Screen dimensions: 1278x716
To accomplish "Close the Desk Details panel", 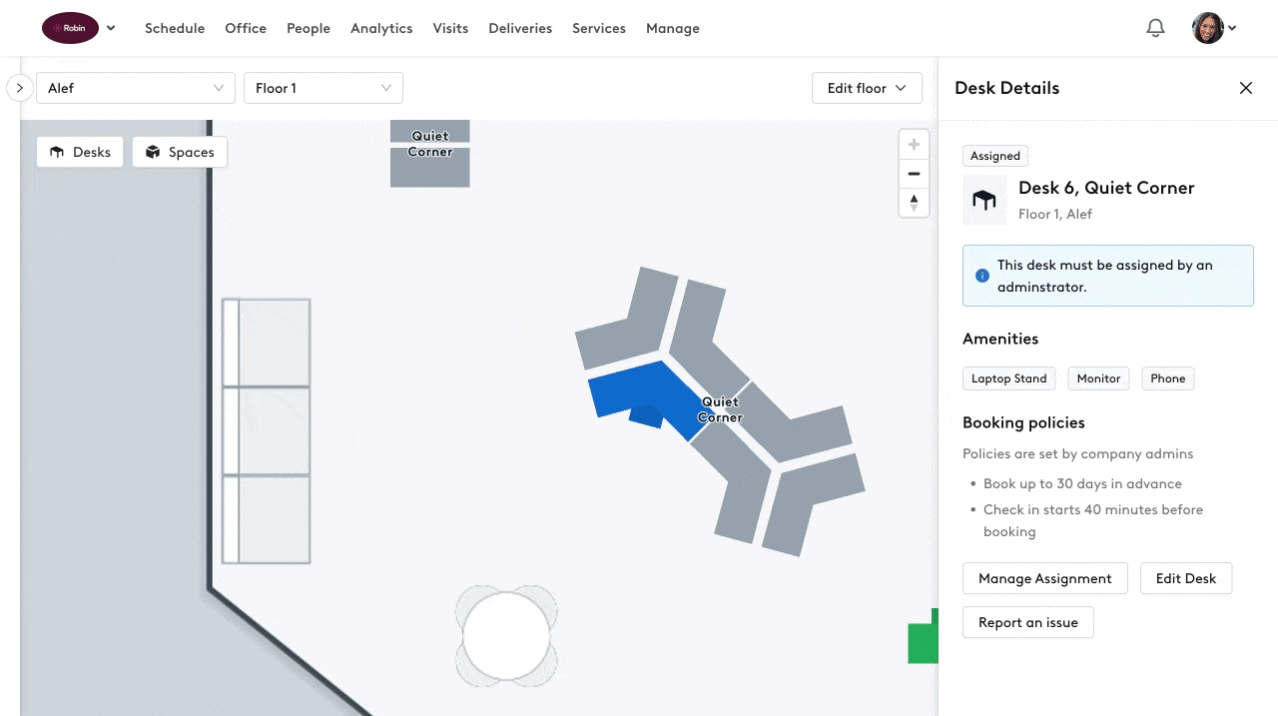I will click(1245, 88).
